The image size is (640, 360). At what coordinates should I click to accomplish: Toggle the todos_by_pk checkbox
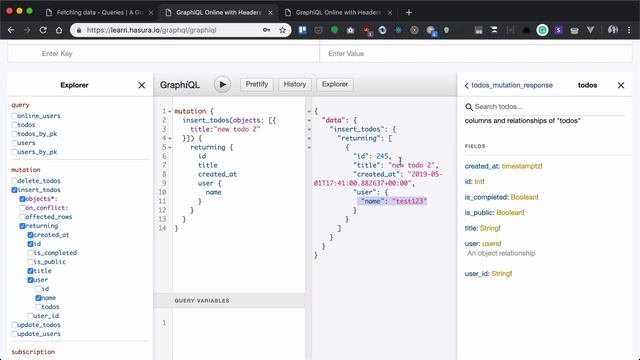pyautogui.click(x=14, y=134)
